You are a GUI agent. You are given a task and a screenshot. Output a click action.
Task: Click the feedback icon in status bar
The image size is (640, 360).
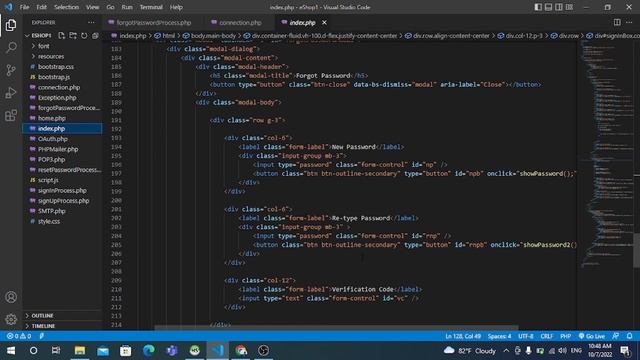pos(616,336)
